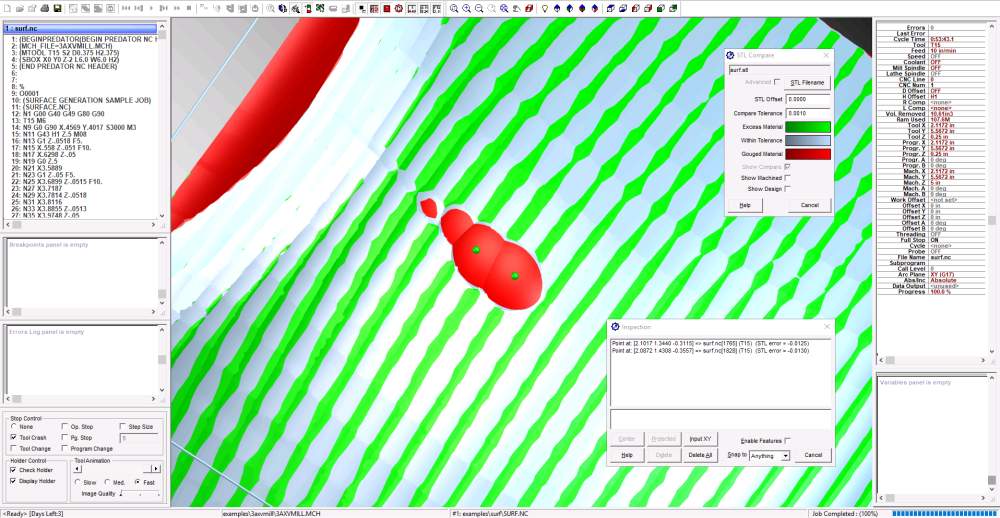The width and height of the screenshot is (1000, 518).
Task: Click the Zoom Out magnifier icon
Action: coord(479,8)
